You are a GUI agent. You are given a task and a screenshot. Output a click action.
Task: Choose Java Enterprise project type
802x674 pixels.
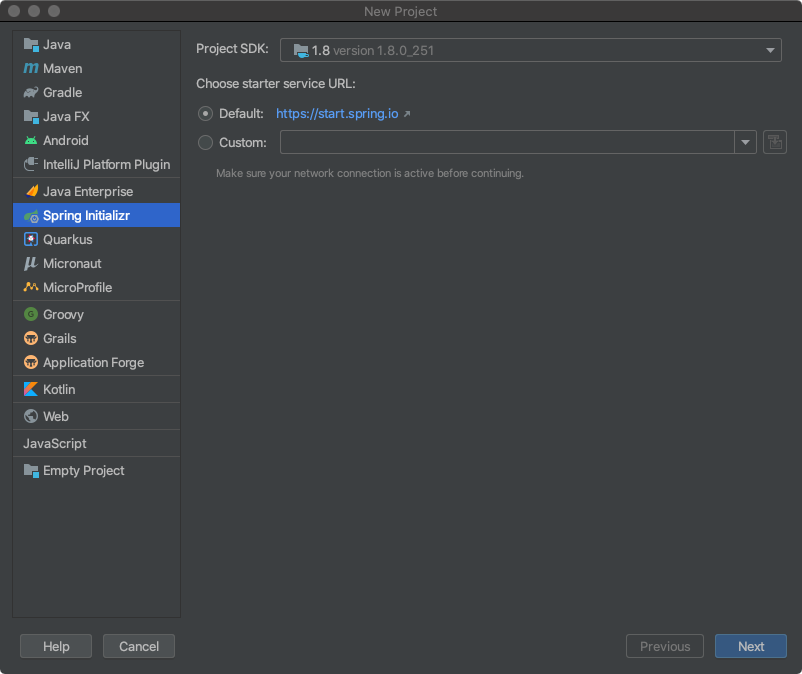87,192
